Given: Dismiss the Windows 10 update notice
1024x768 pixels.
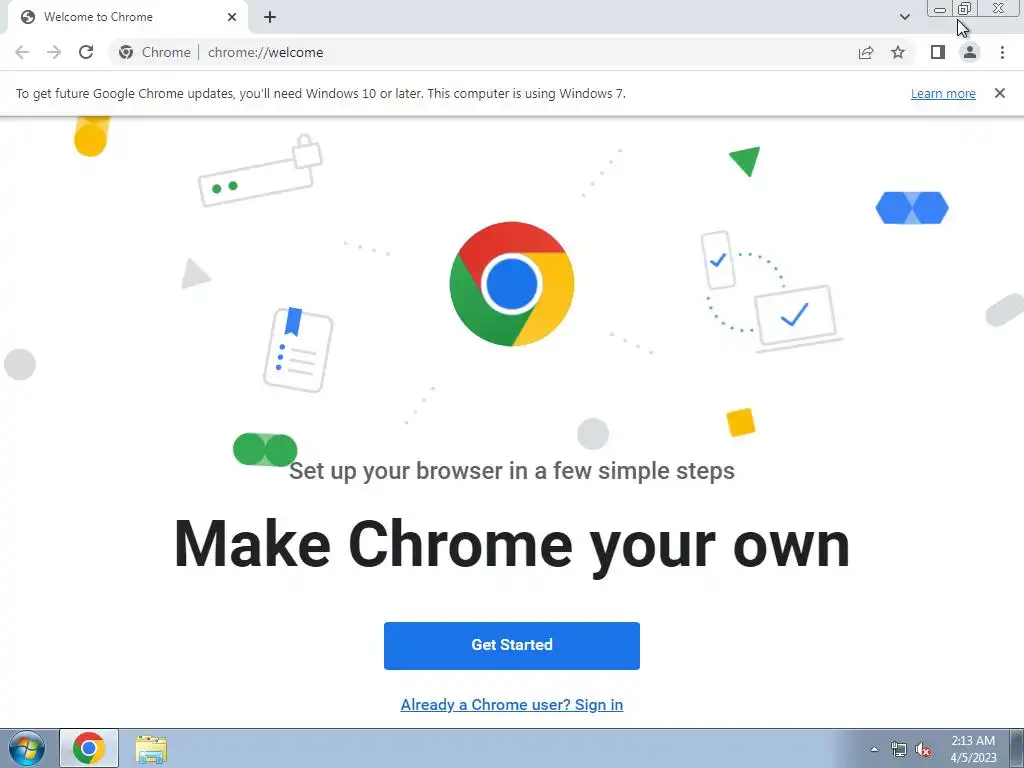Looking at the screenshot, I should point(1000,93).
